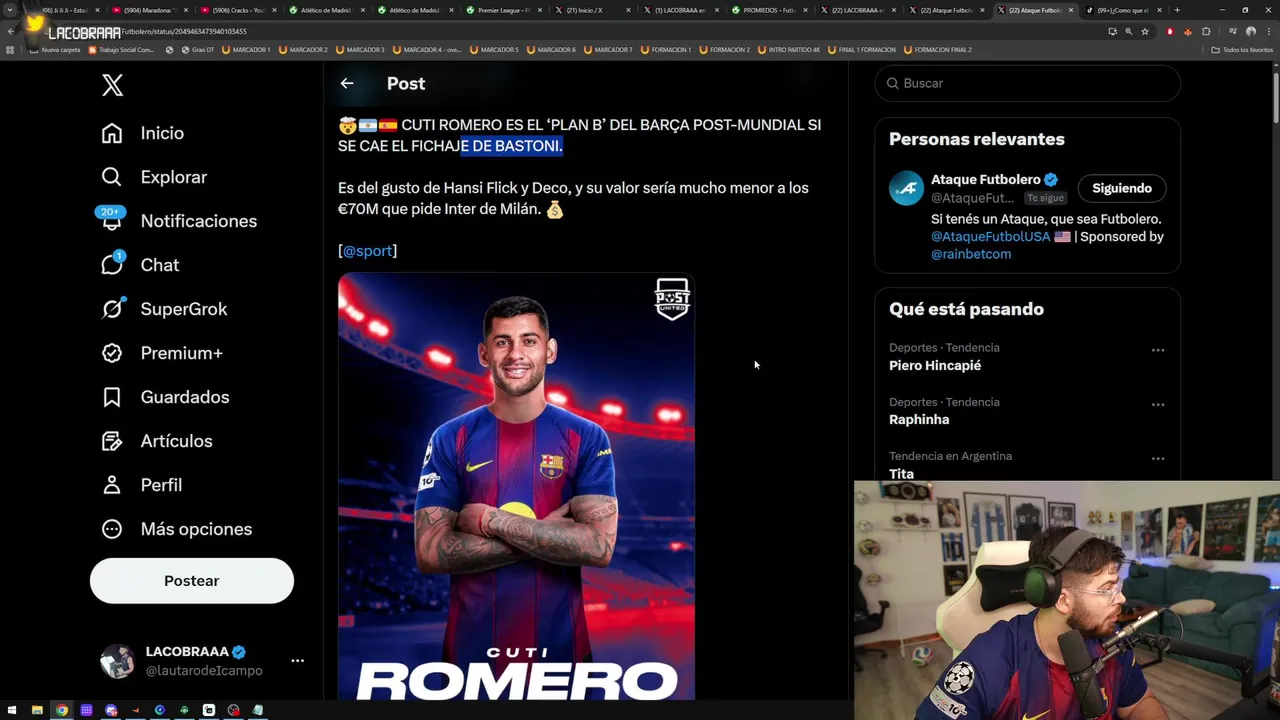Image resolution: width=1280 pixels, height=720 pixels.
Task: Open Chat messages
Action: pos(140,265)
